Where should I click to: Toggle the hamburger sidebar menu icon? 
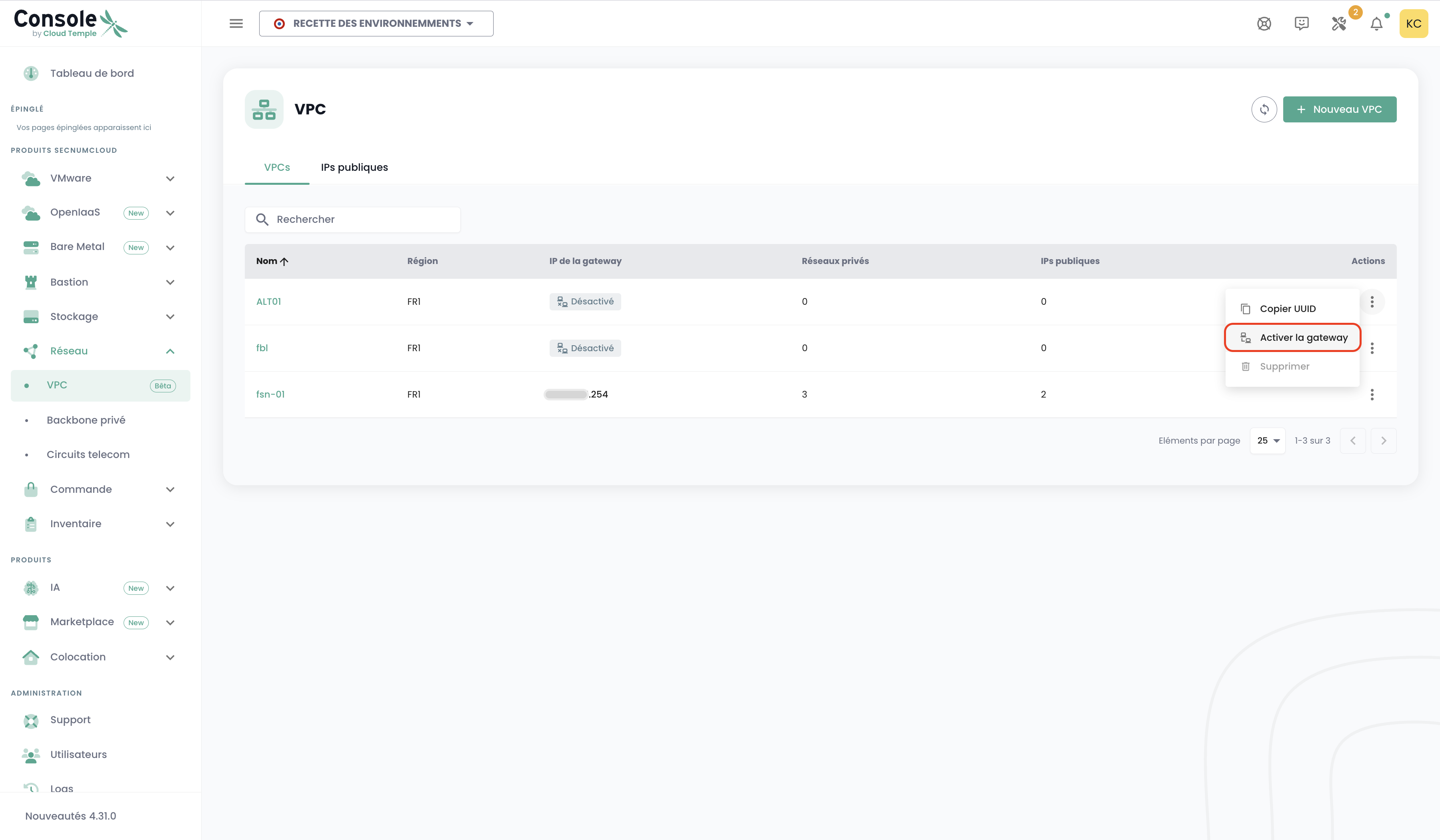pos(236,24)
